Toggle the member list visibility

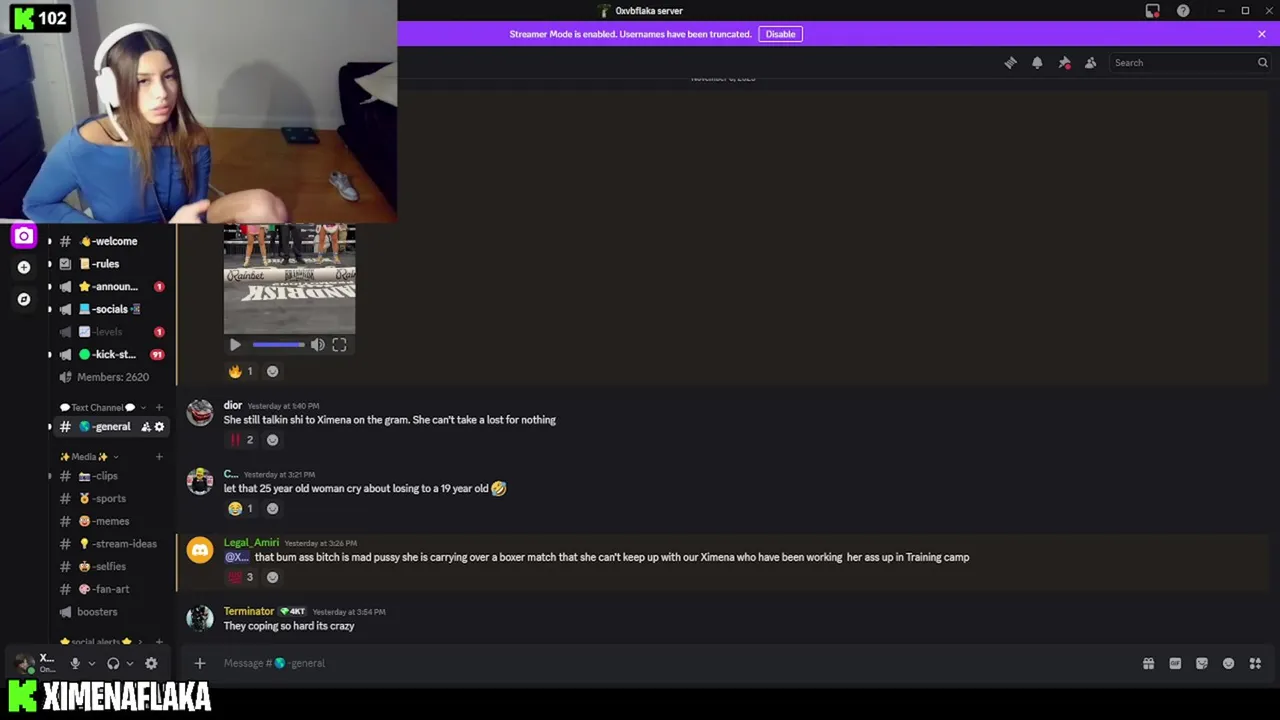point(1091,63)
